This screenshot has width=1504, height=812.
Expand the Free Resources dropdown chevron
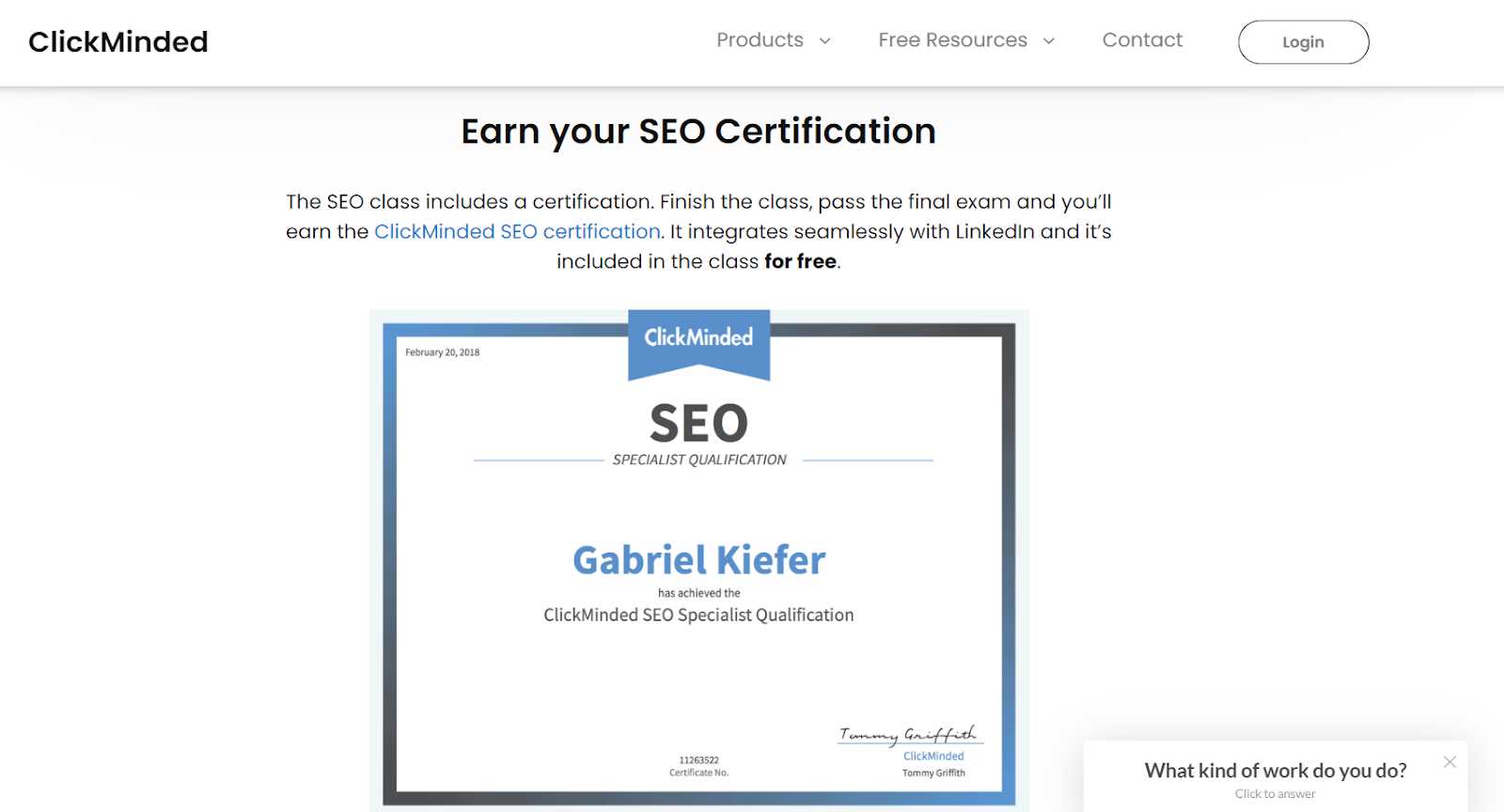click(1049, 41)
